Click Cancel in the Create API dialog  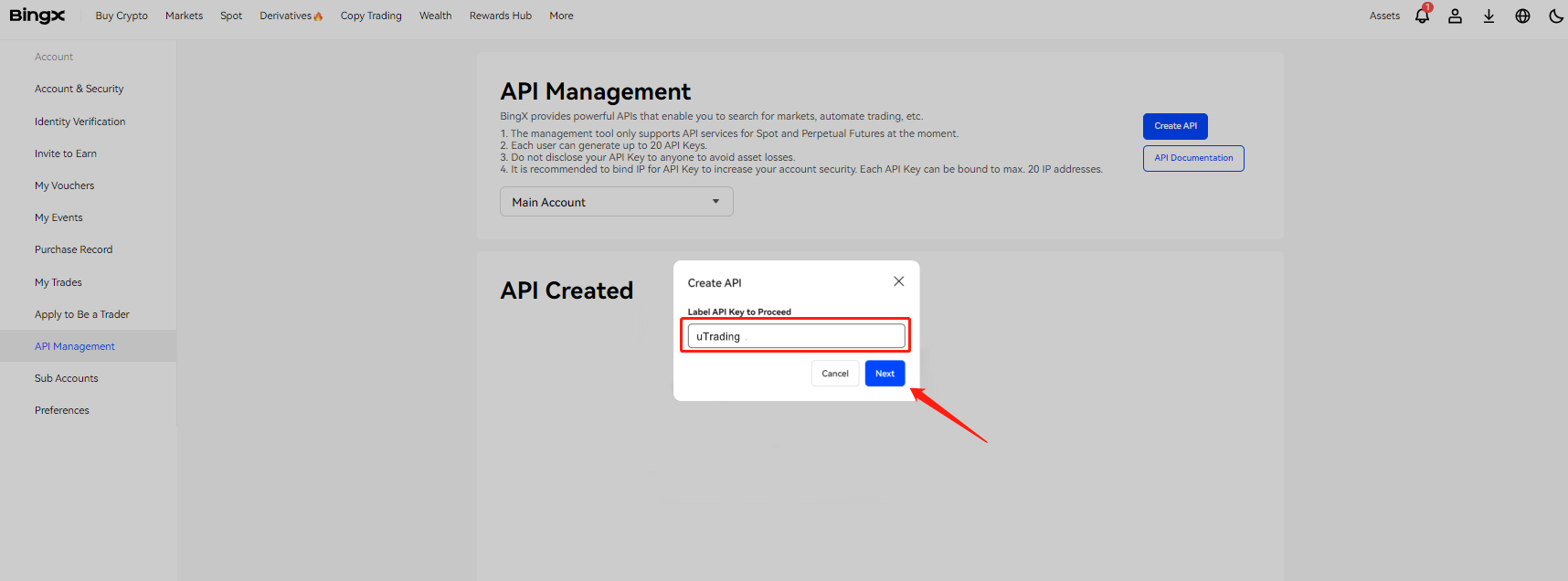pyautogui.click(x=835, y=373)
